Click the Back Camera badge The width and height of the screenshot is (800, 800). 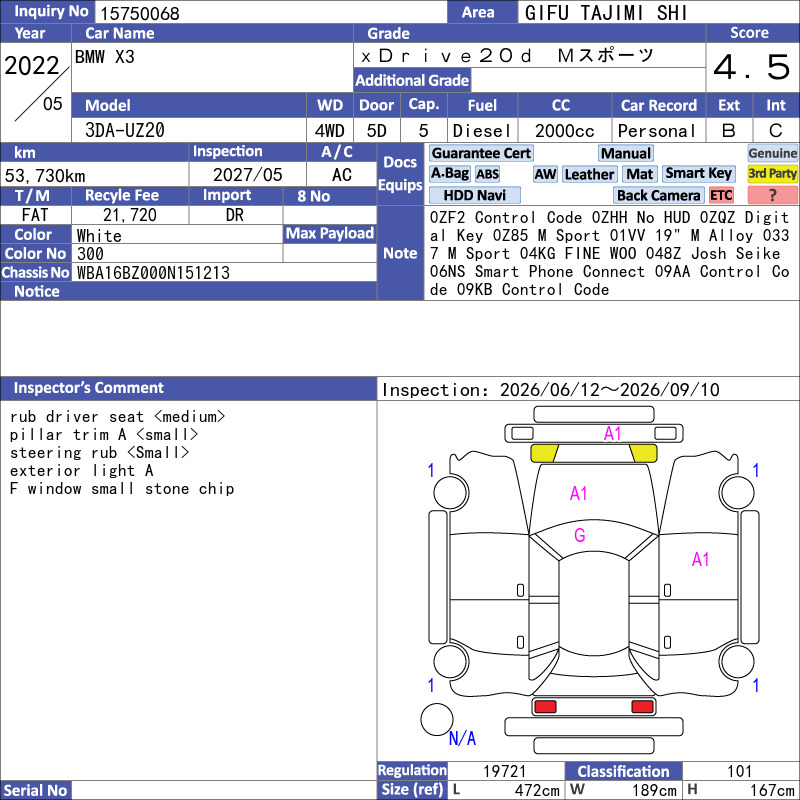658,195
